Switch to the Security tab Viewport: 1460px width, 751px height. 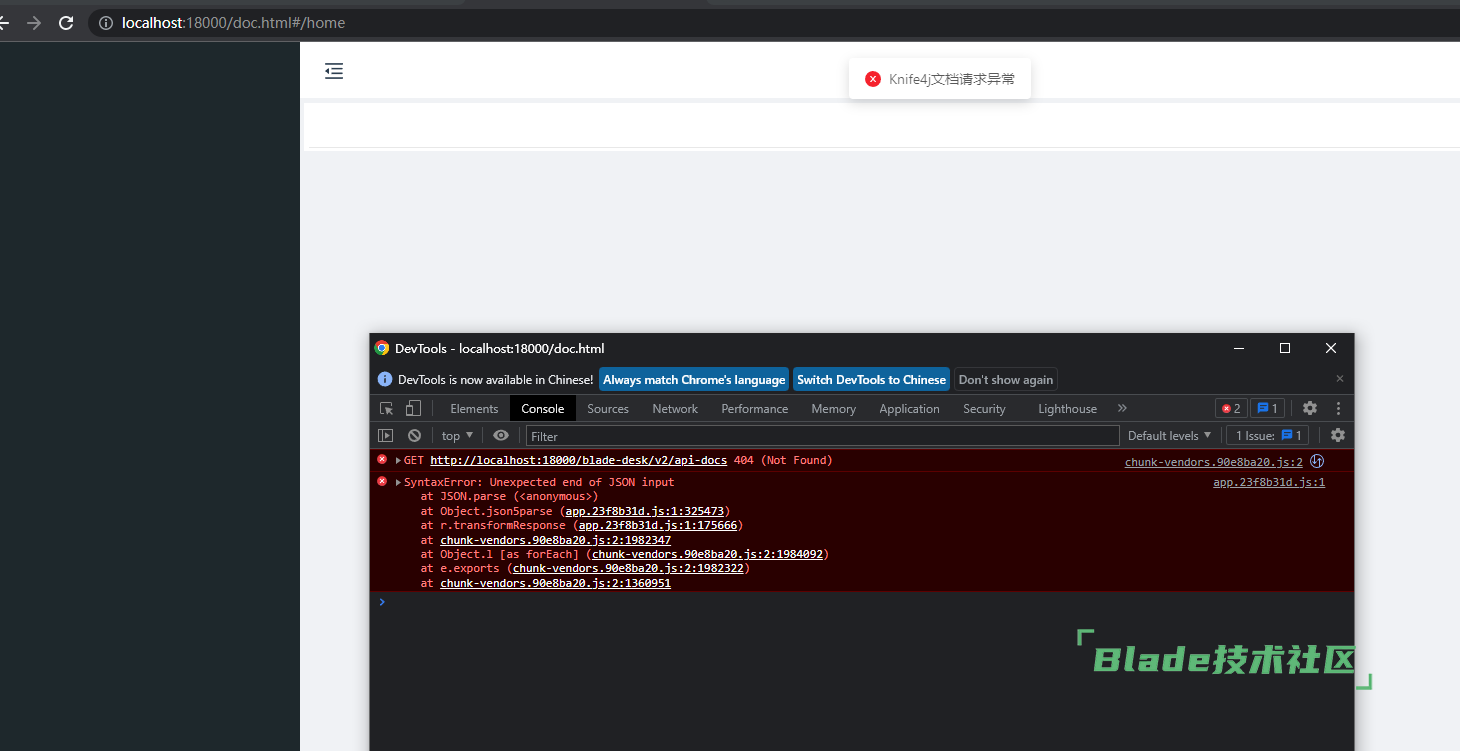click(984, 408)
